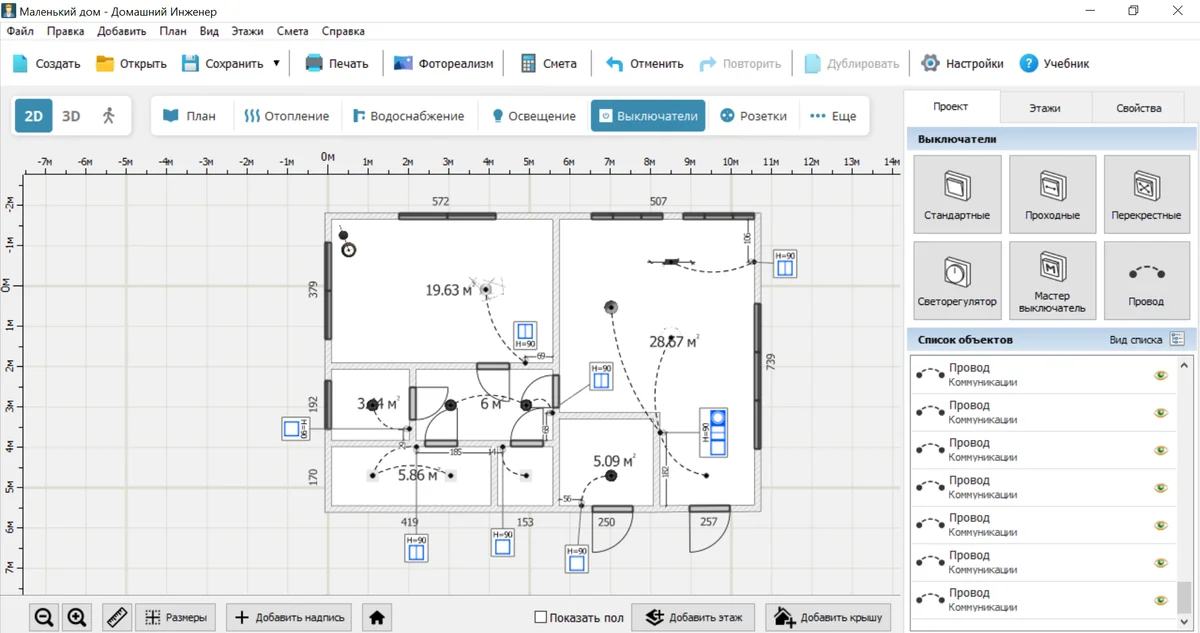The height and width of the screenshot is (633, 1200).
Task: Choose the Pass-through (Проходные) switch type
Action: coord(1052,194)
